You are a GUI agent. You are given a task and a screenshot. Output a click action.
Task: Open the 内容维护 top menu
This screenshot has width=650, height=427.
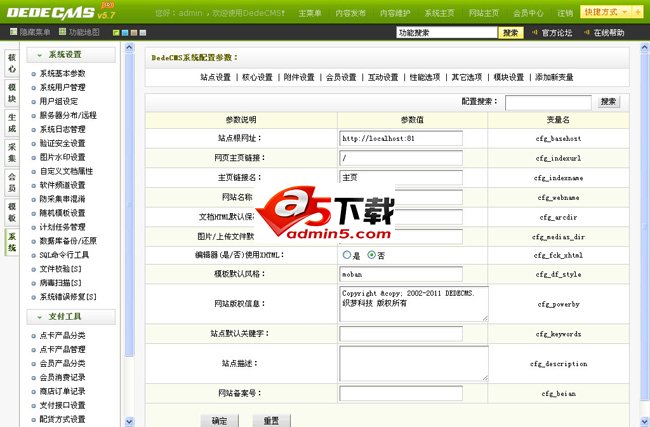click(x=395, y=13)
